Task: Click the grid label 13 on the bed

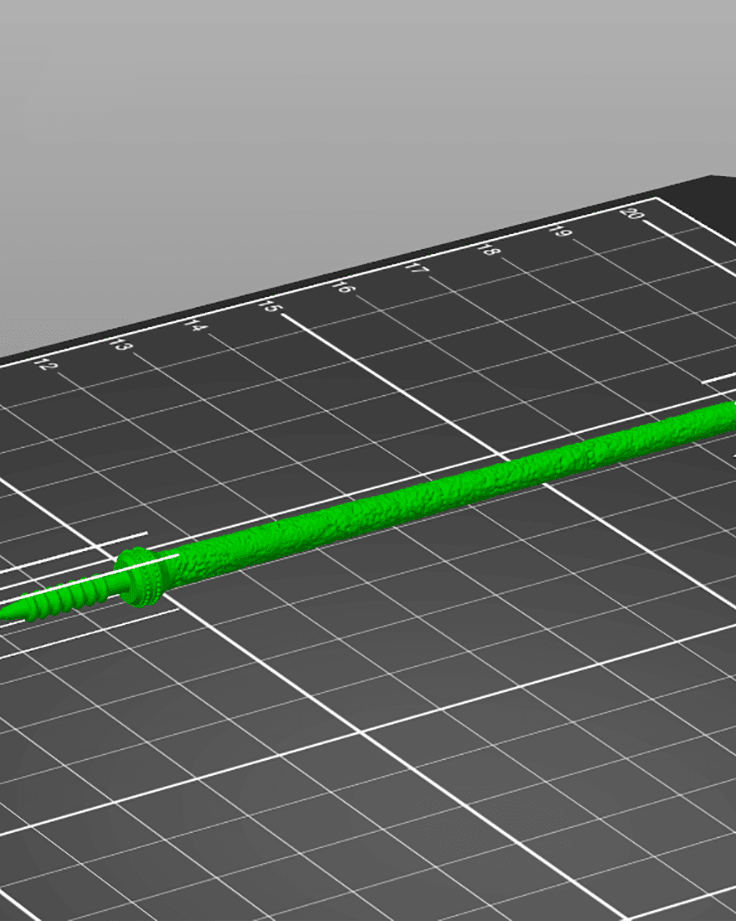Action: coord(120,344)
